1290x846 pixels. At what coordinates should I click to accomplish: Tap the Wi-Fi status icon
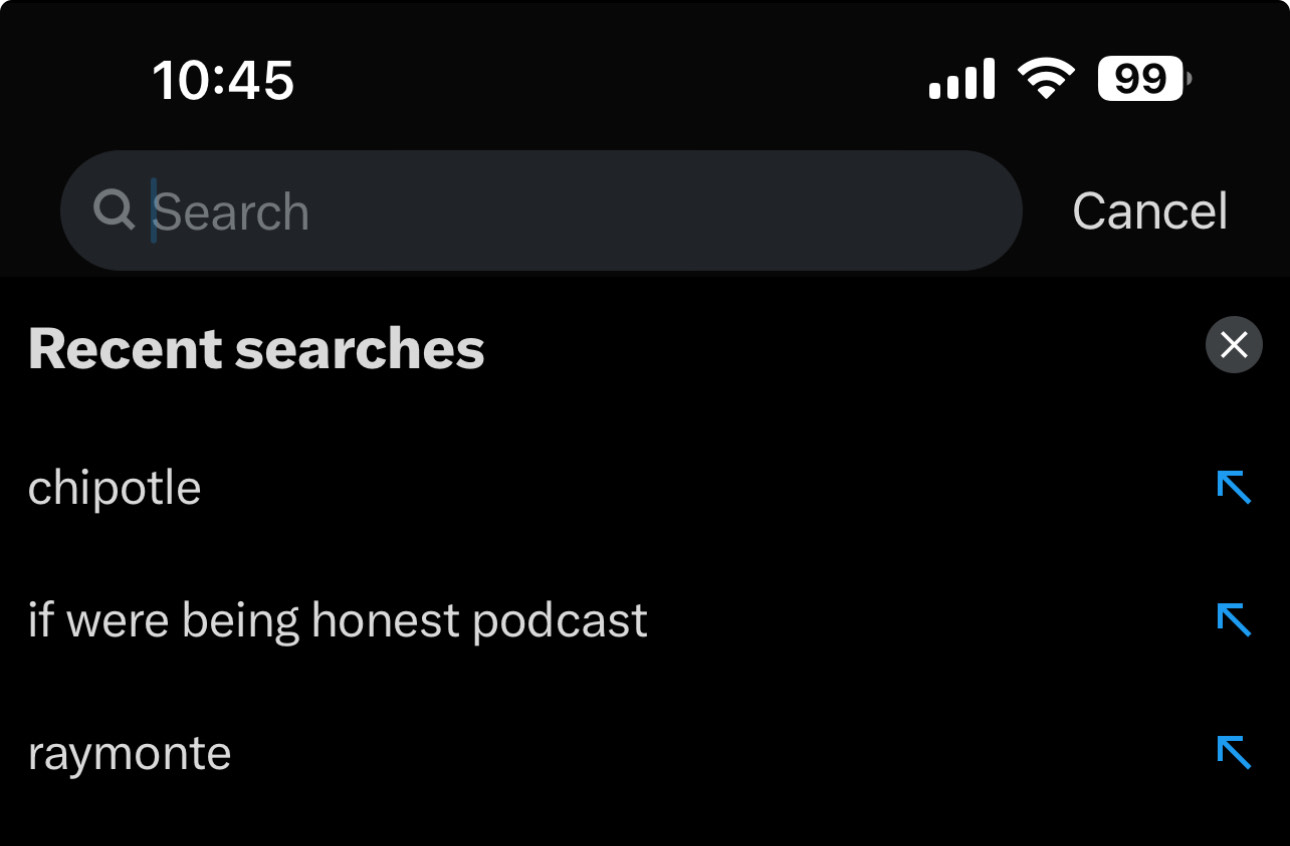click(1046, 79)
